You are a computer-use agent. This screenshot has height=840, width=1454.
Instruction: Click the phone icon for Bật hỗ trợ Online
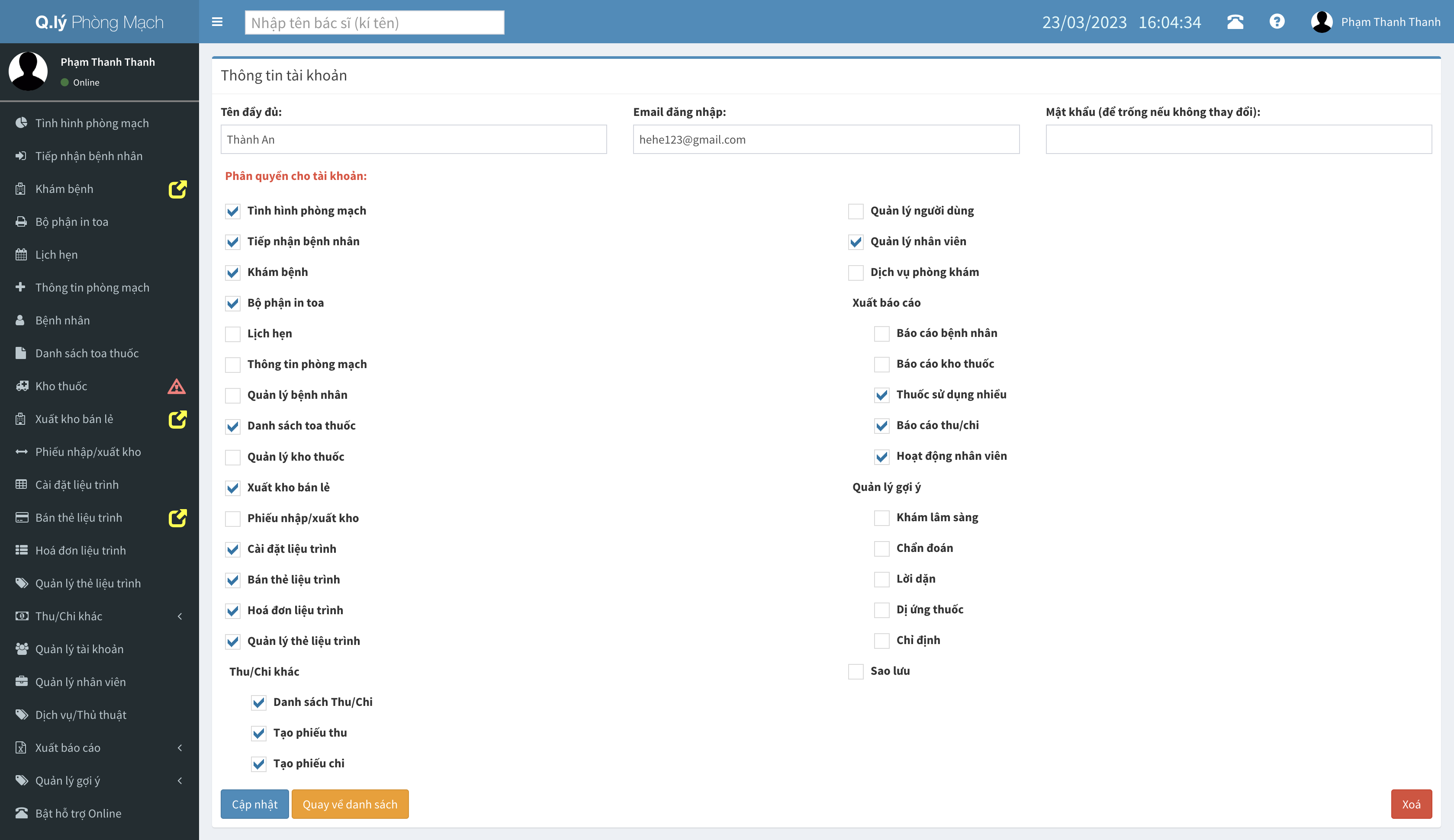(21, 814)
